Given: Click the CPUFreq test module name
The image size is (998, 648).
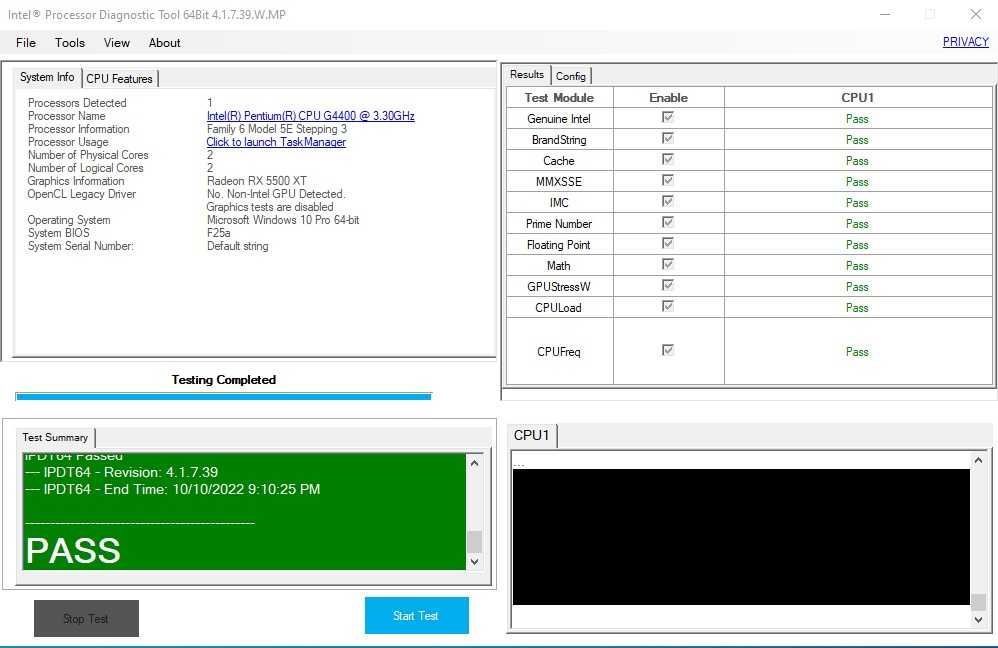Looking at the screenshot, I should 559,352.
